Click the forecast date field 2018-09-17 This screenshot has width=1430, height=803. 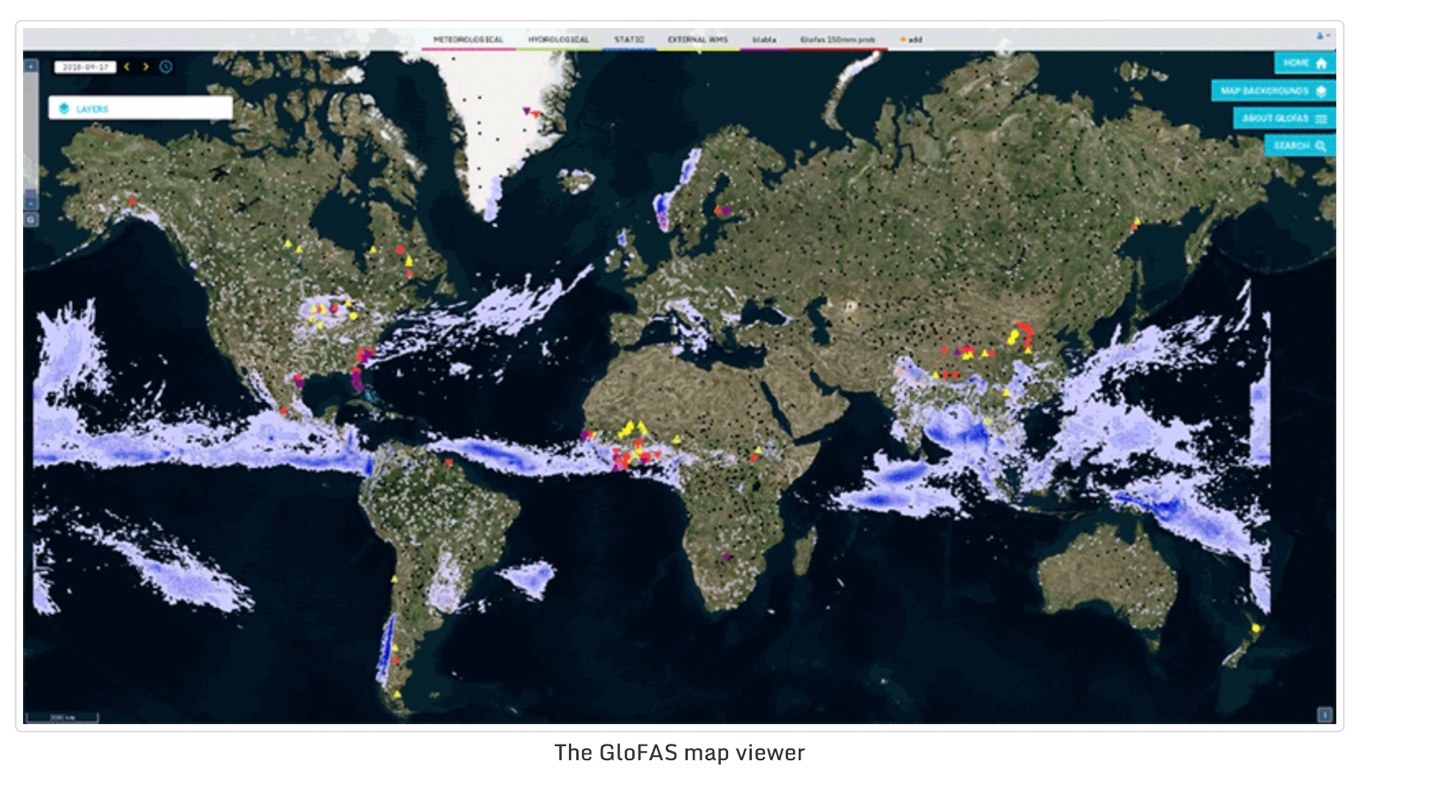tap(85, 67)
